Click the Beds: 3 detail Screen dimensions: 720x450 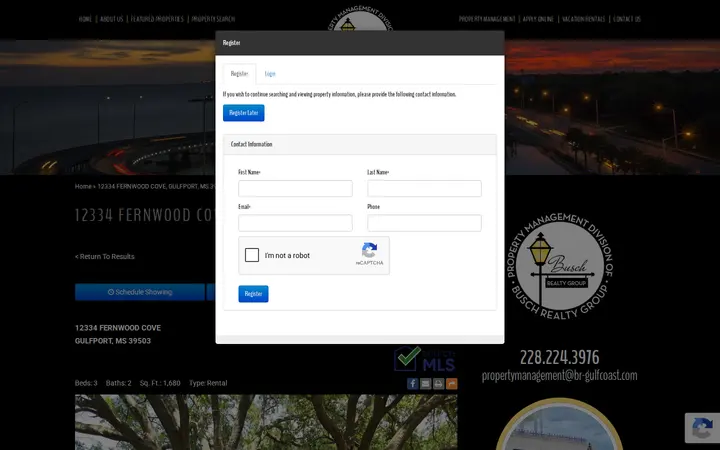click(86, 383)
